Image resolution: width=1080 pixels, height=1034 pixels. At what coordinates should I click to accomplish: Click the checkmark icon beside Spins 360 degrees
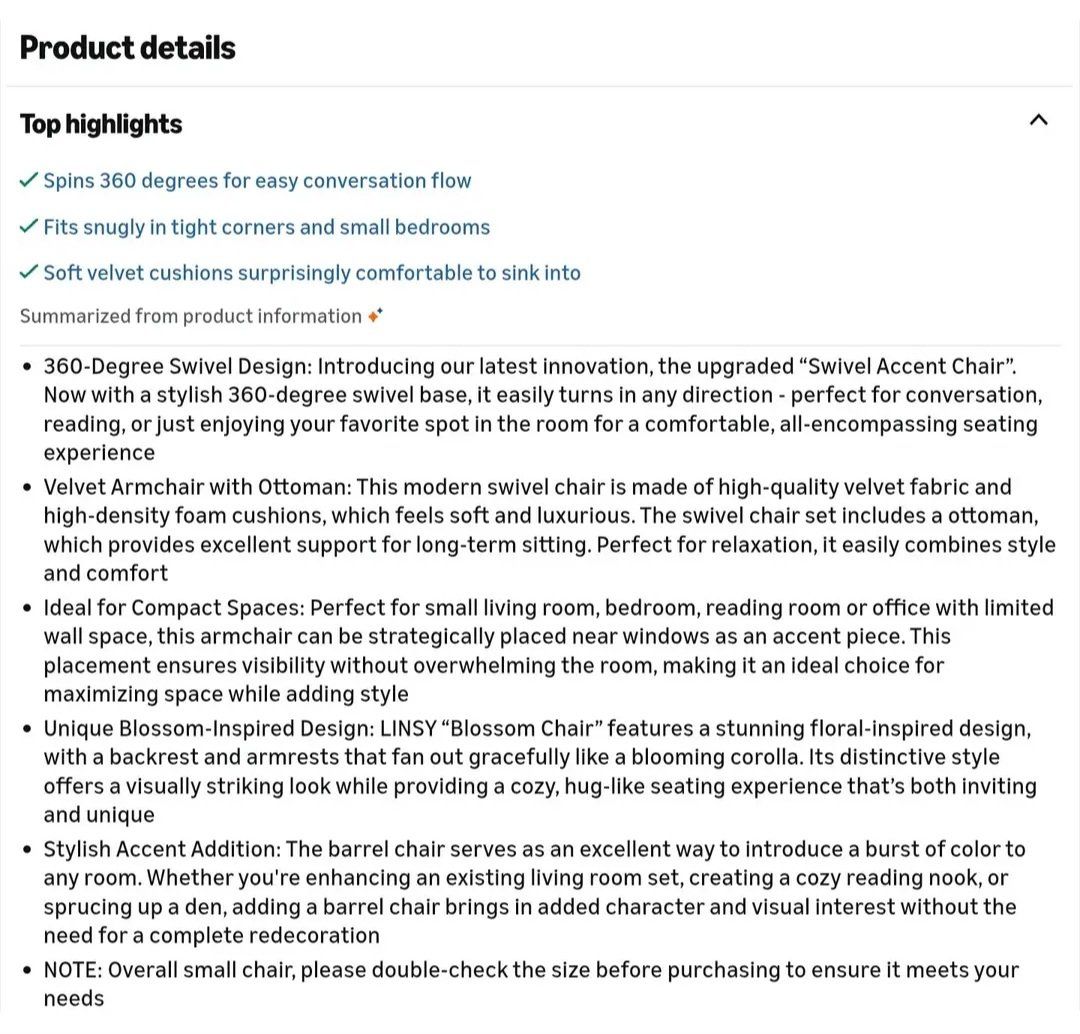point(29,181)
